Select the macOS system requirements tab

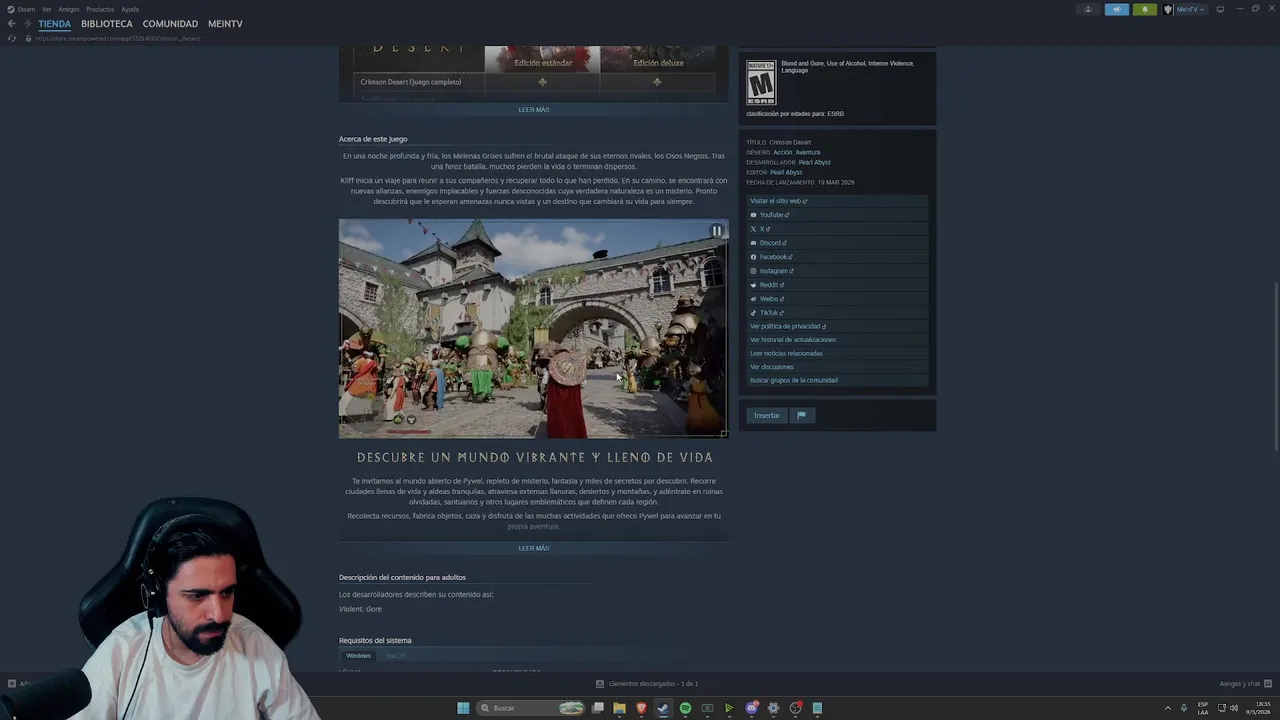396,656
